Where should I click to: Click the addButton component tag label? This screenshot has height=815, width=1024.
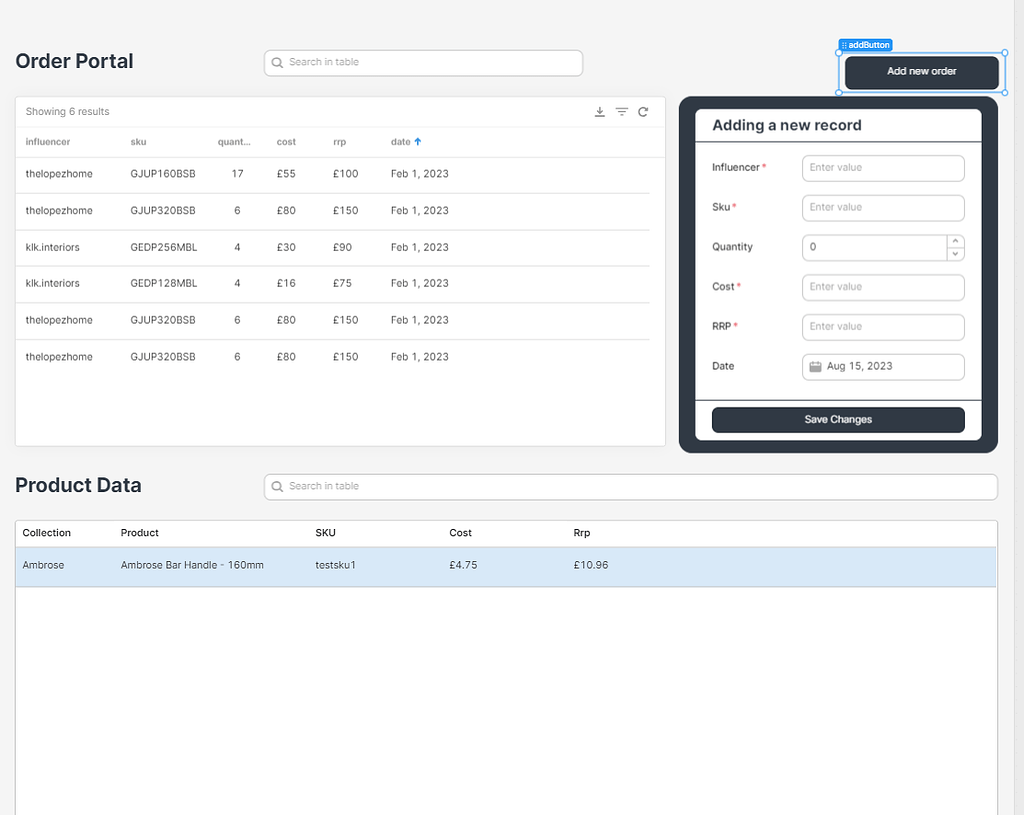coord(864,44)
